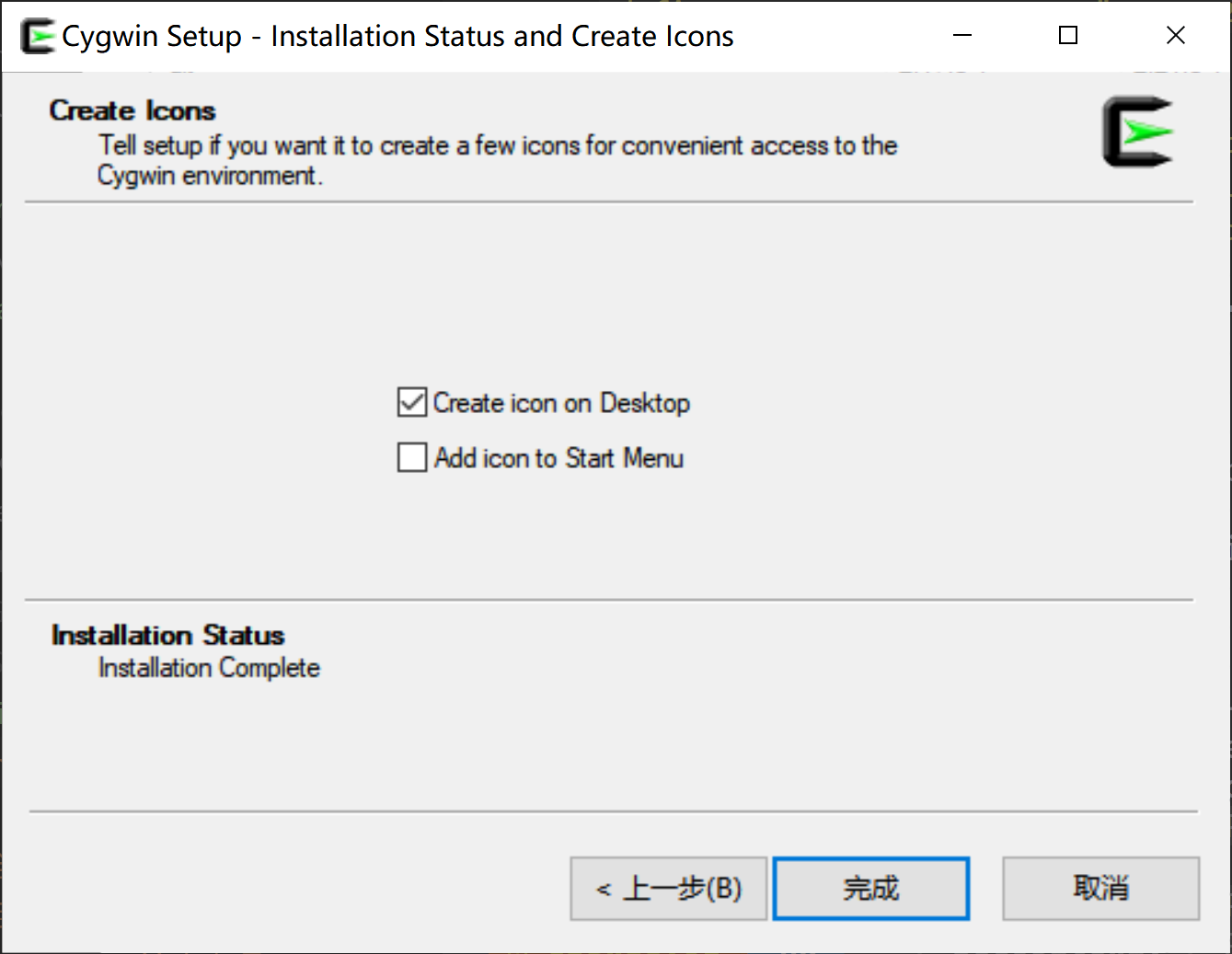
Task: Minimize the Cygwin Setup window
Action: point(962,36)
